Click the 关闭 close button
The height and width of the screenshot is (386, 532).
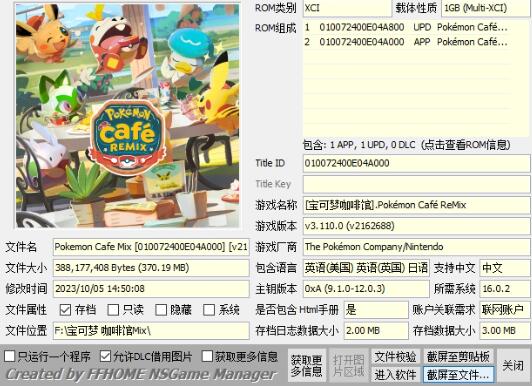coord(513,366)
